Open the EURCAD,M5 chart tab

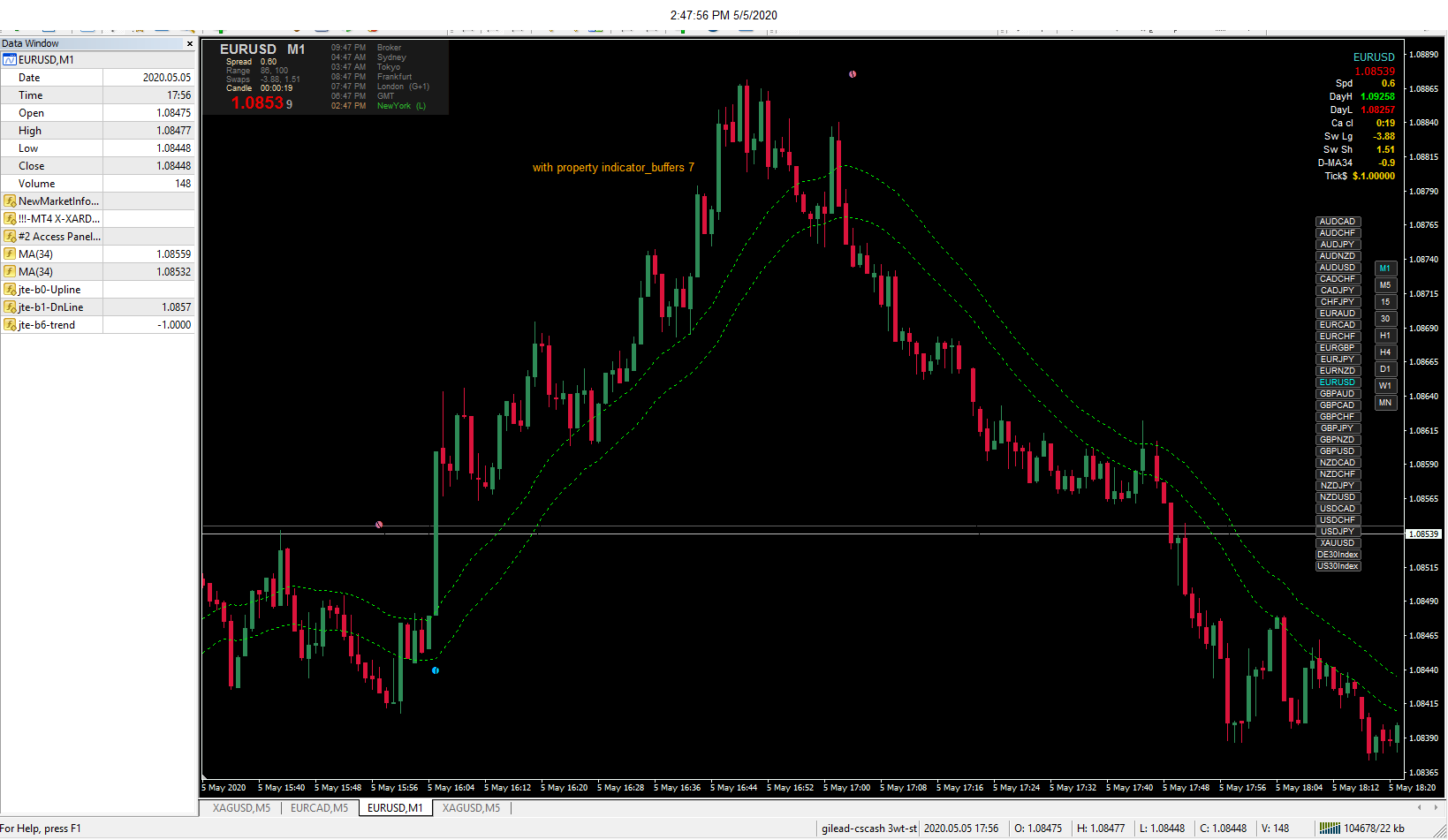pyautogui.click(x=319, y=808)
